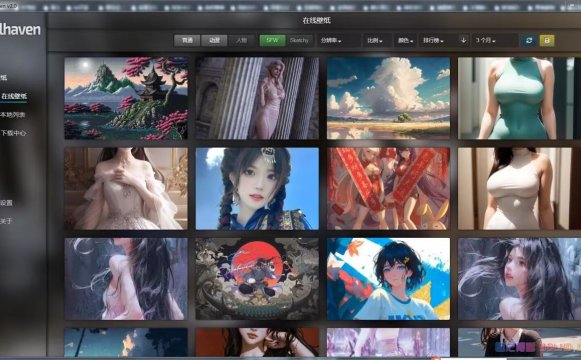Open 本地列表 in the sidebar

(13, 115)
